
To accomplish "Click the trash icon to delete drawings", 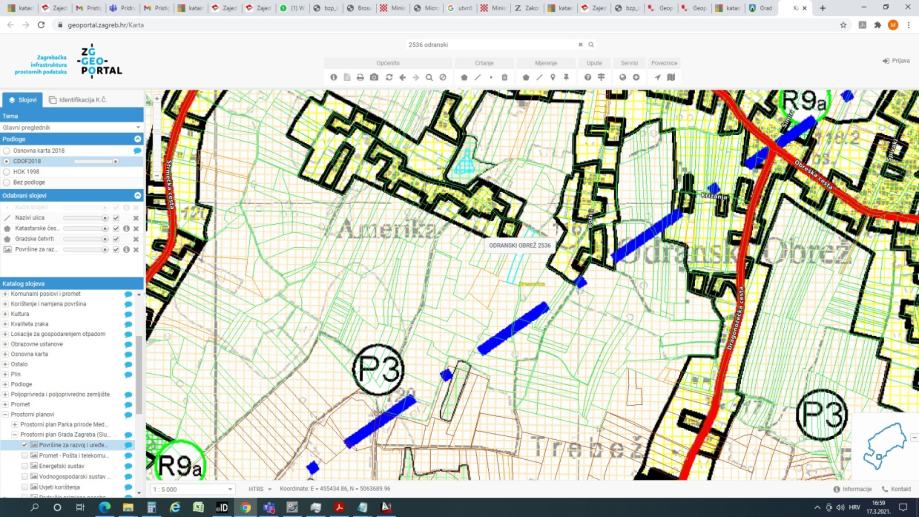I will point(504,77).
